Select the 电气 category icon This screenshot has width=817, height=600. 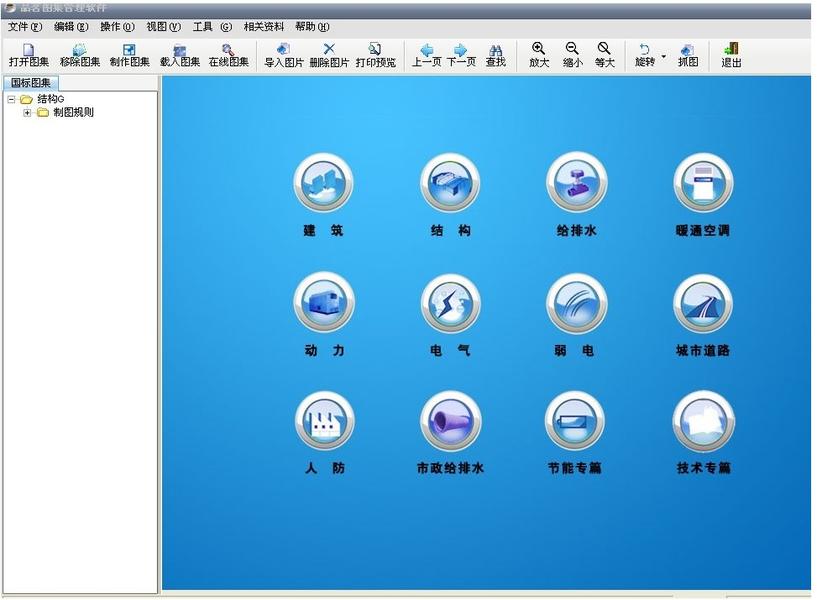450,304
